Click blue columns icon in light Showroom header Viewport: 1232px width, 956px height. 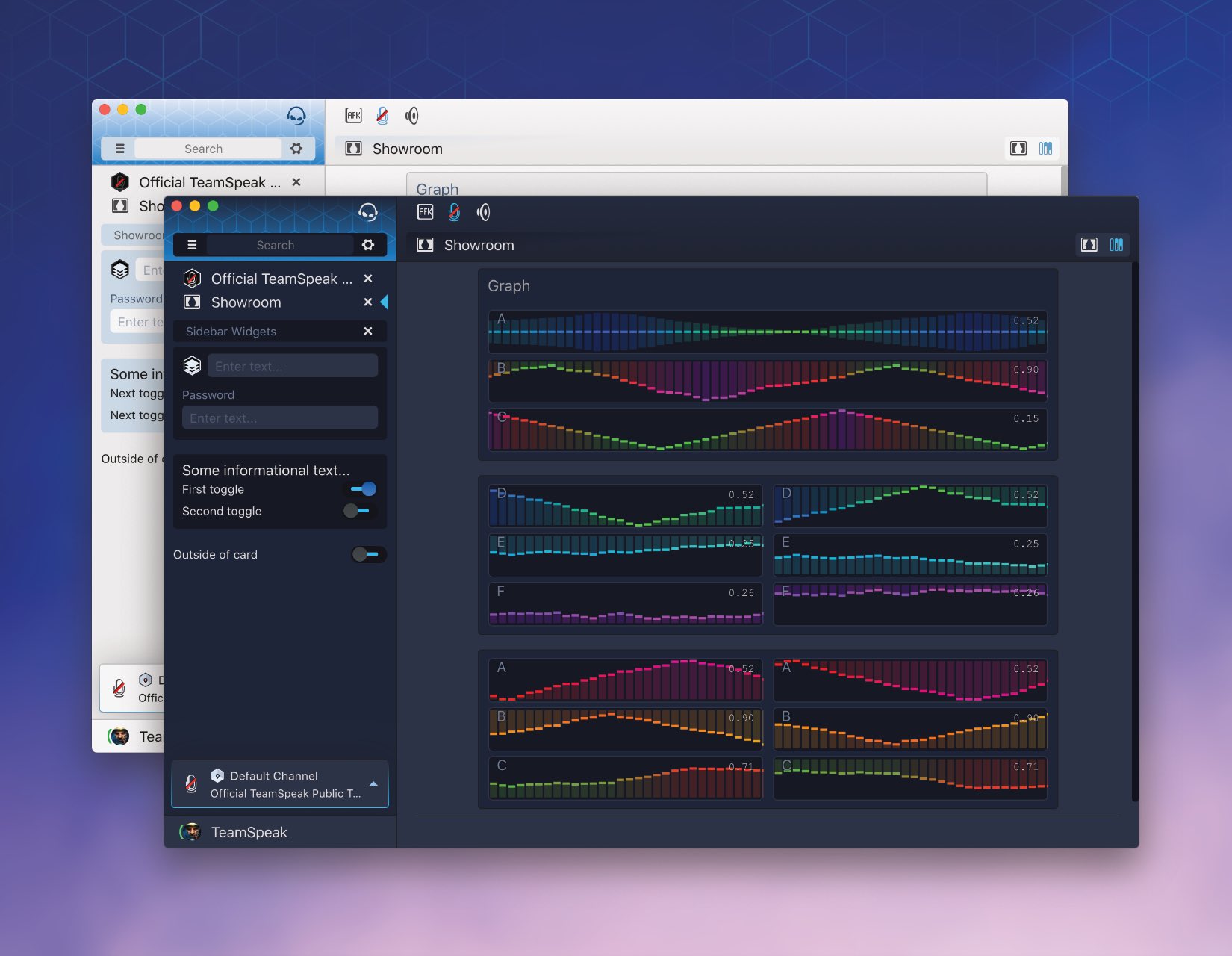tap(1045, 149)
